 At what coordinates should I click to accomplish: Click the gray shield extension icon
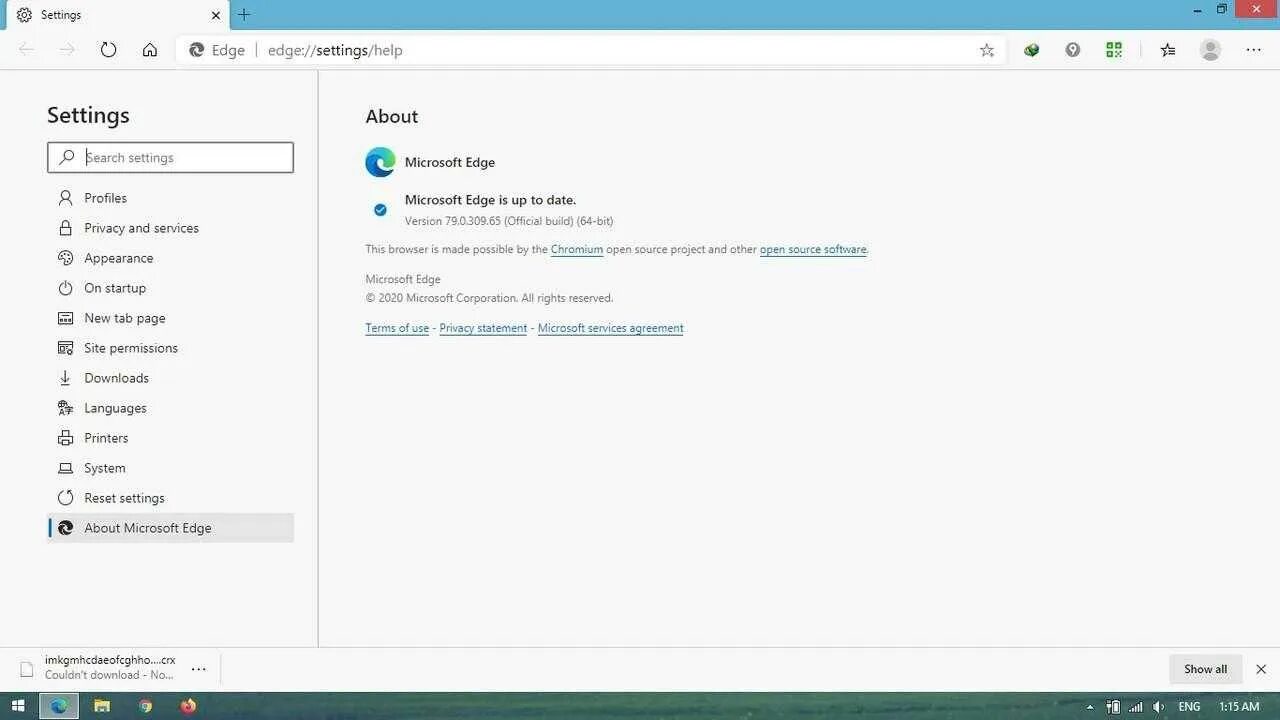pyautogui.click(x=1073, y=50)
